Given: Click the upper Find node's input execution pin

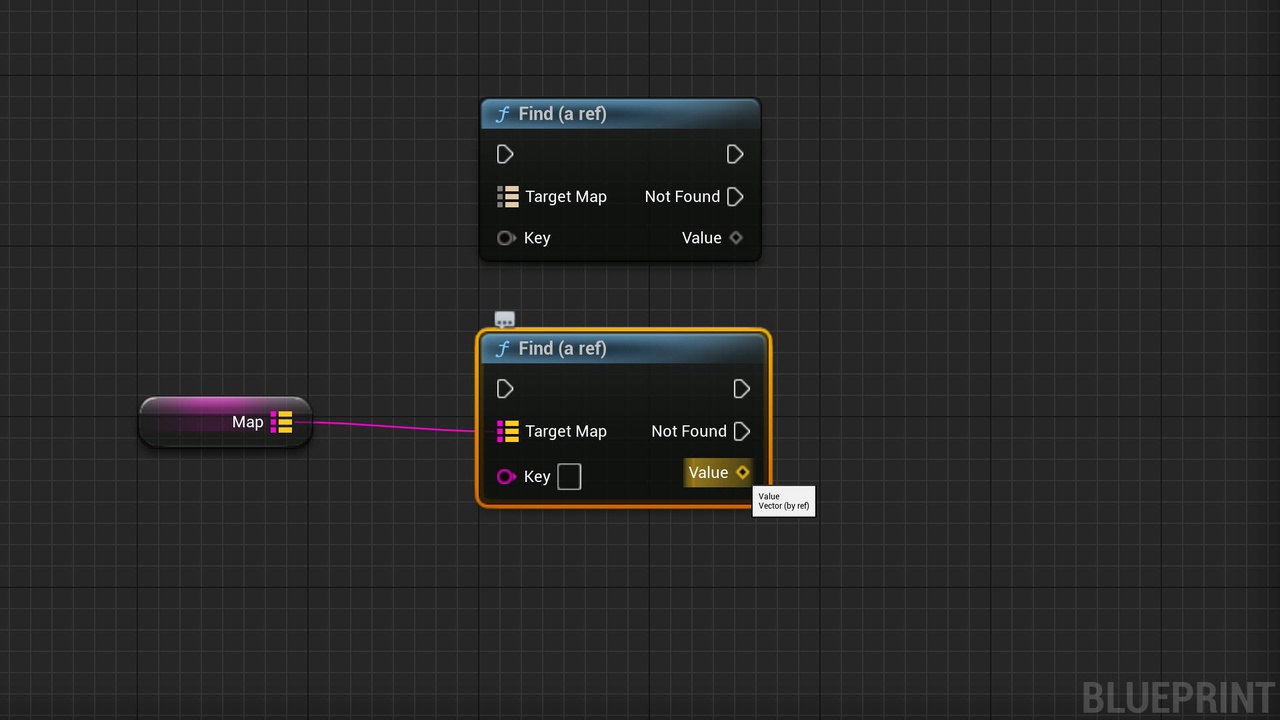Looking at the screenshot, I should click(x=505, y=154).
